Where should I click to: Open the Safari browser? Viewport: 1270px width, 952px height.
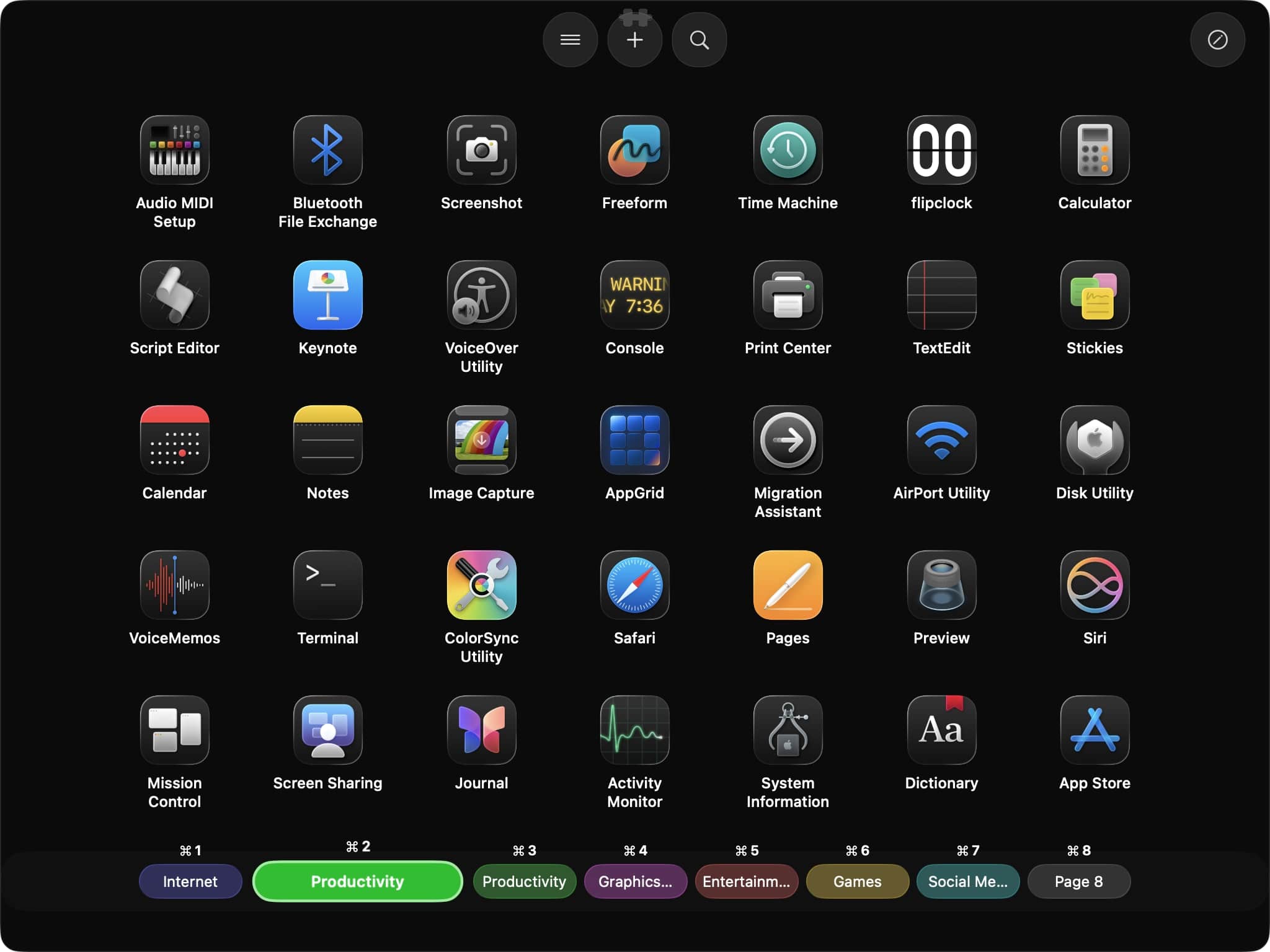[634, 584]
